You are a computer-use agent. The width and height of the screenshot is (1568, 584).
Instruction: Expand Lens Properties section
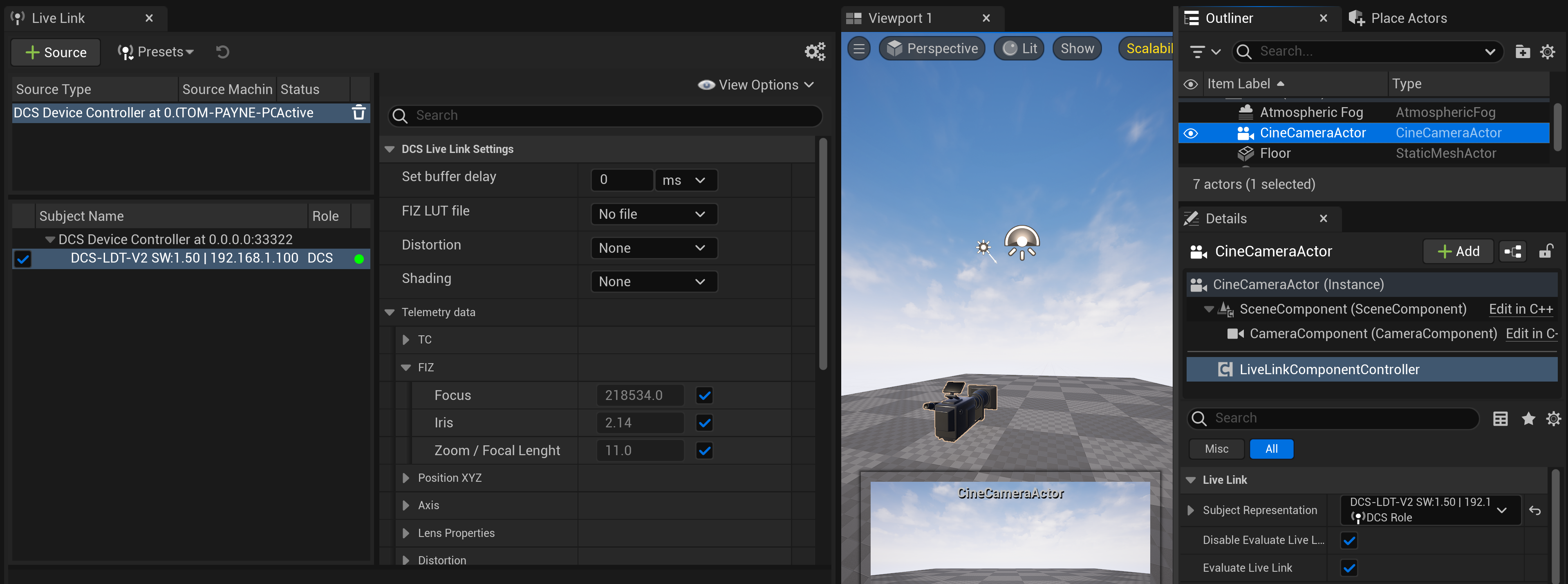[x=406, y=533]
